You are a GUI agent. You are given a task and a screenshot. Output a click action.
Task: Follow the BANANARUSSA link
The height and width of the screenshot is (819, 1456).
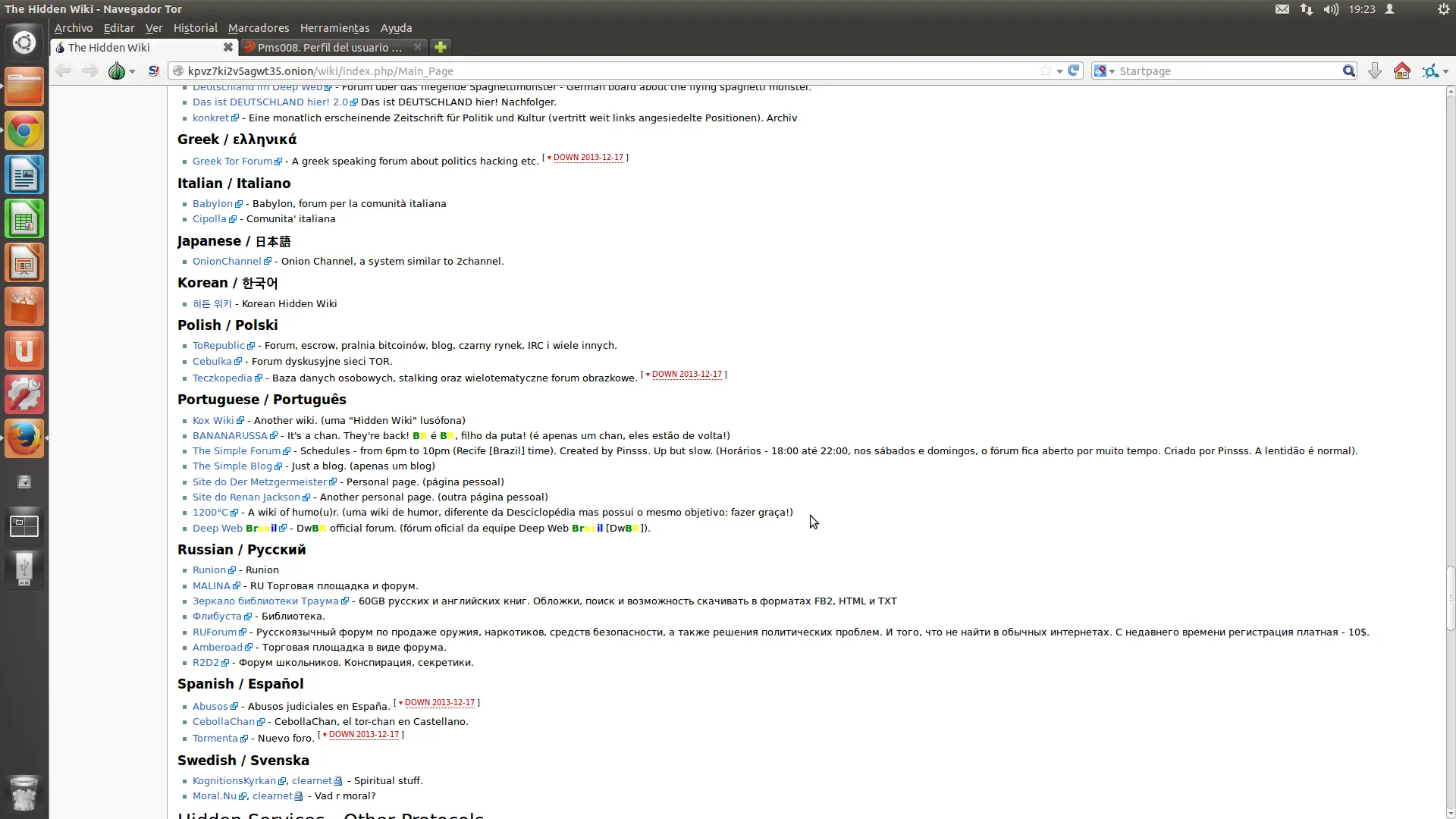point(230,436)
